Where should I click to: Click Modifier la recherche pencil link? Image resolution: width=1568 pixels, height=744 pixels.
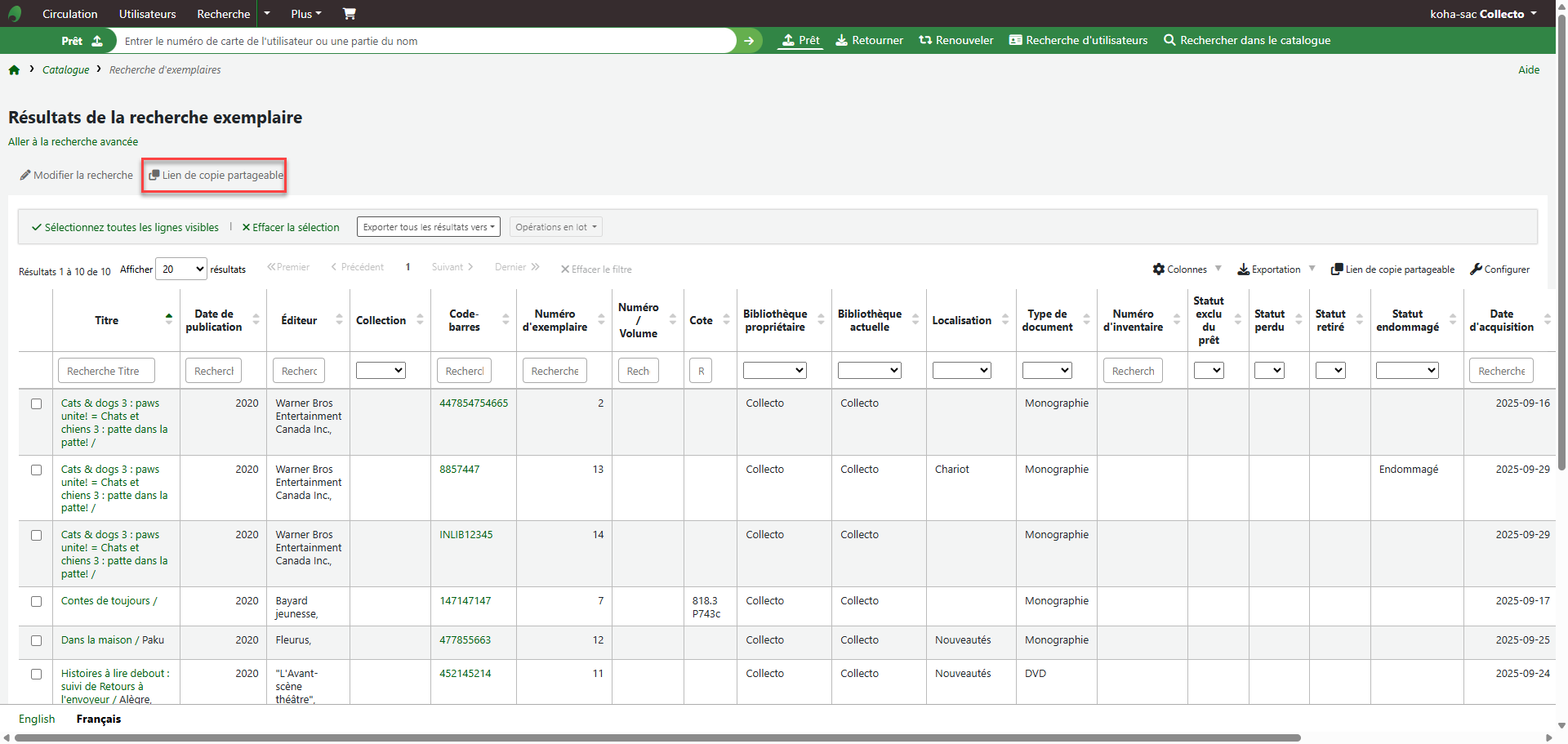[x=77, y=176]
